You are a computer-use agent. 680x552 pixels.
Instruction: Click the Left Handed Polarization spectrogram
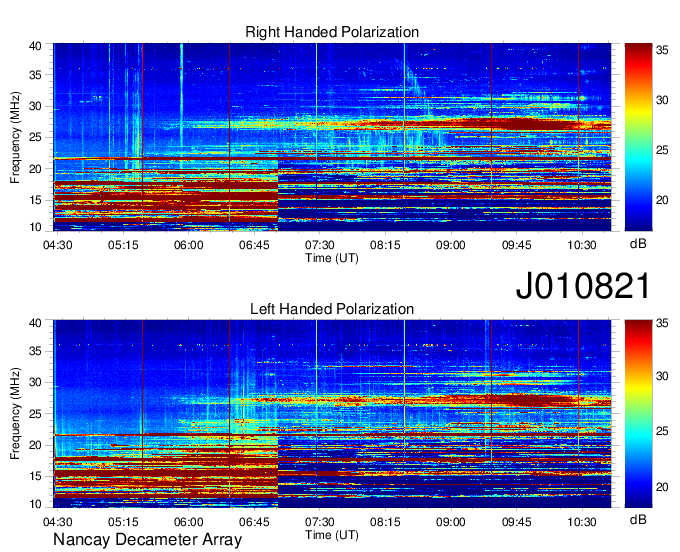pyautogui.click(x=332, y=414)
